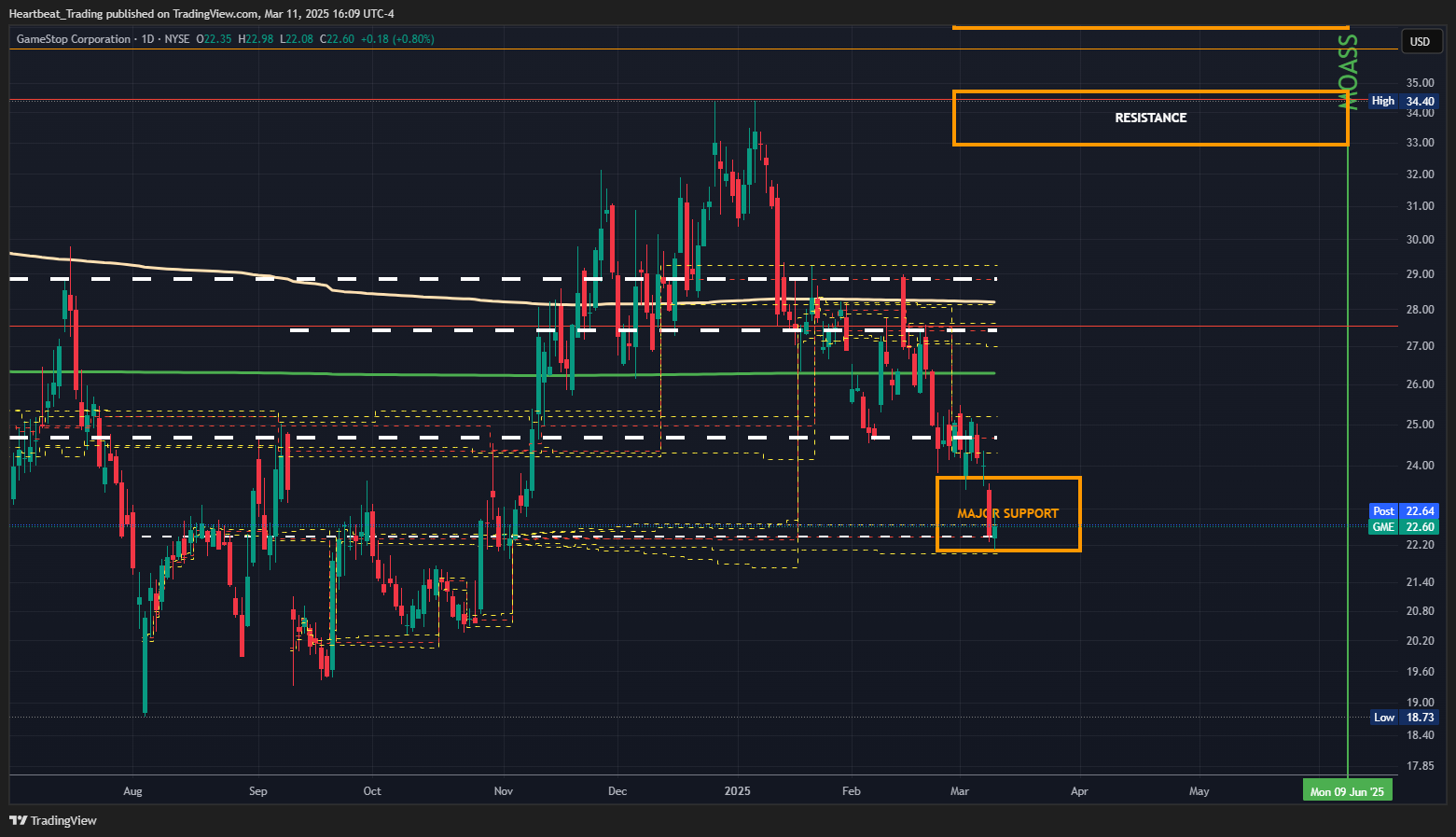Click the Apr label on time axis
1456x837 pixels.
click(x=1079, y=791)
